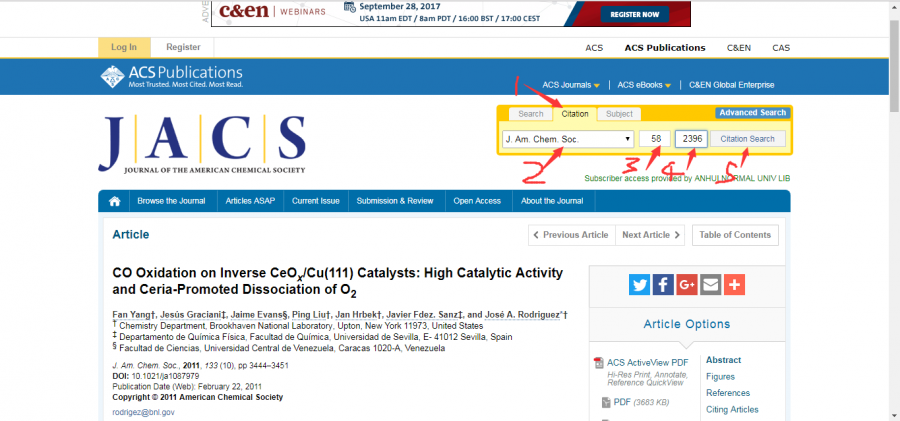The height and width of the screenshot is (421, 900).
Task: Open the C&EN top link
Action: 739,48
